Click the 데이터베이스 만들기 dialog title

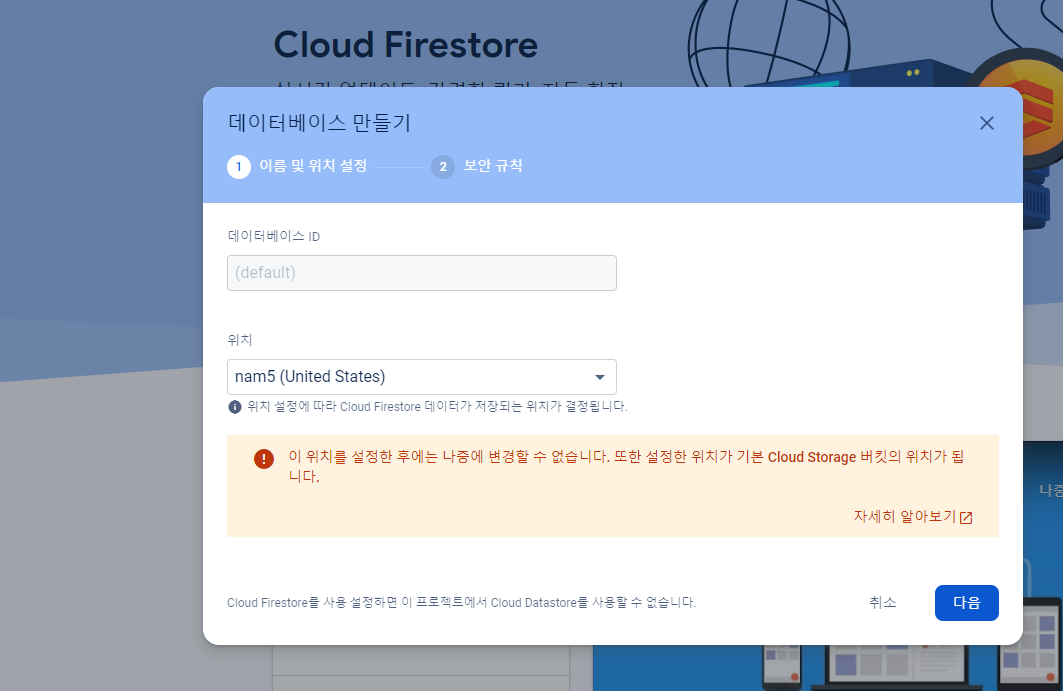tap(319, 123)
